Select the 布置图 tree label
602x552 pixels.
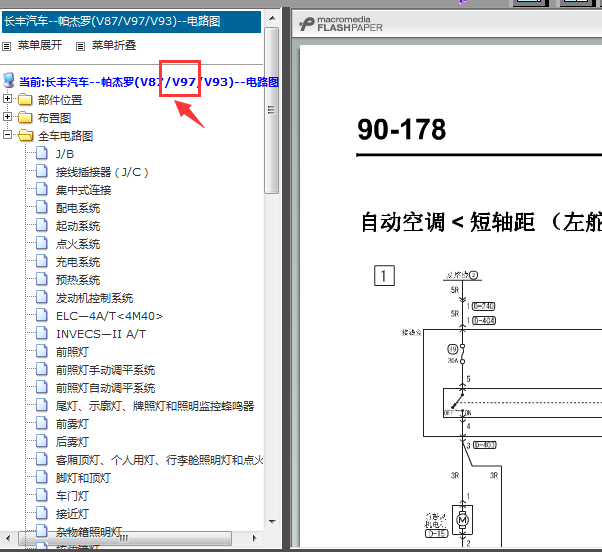coord(54,118)
